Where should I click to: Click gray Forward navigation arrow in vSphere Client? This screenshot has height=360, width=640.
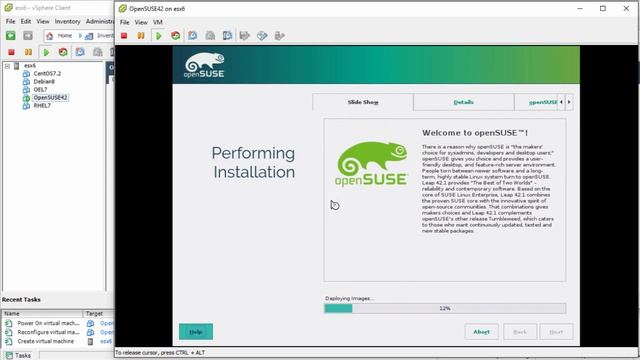pos(28,36)
